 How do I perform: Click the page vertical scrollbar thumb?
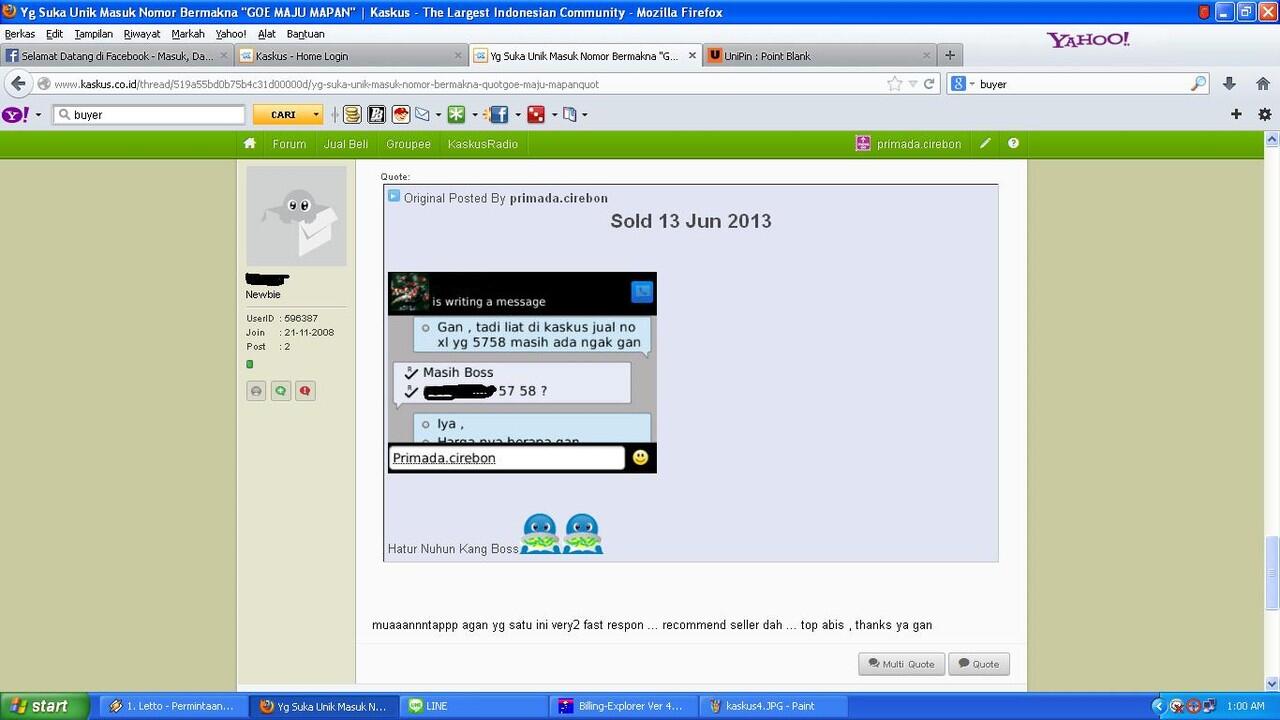point(1272,573)
